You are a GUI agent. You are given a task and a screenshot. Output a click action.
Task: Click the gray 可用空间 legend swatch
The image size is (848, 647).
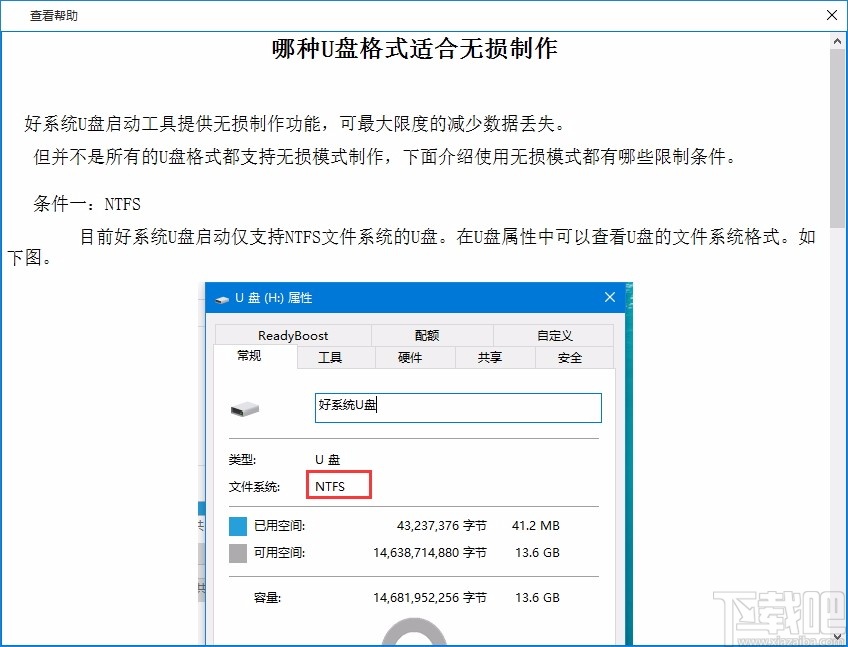tap(237, 552)
